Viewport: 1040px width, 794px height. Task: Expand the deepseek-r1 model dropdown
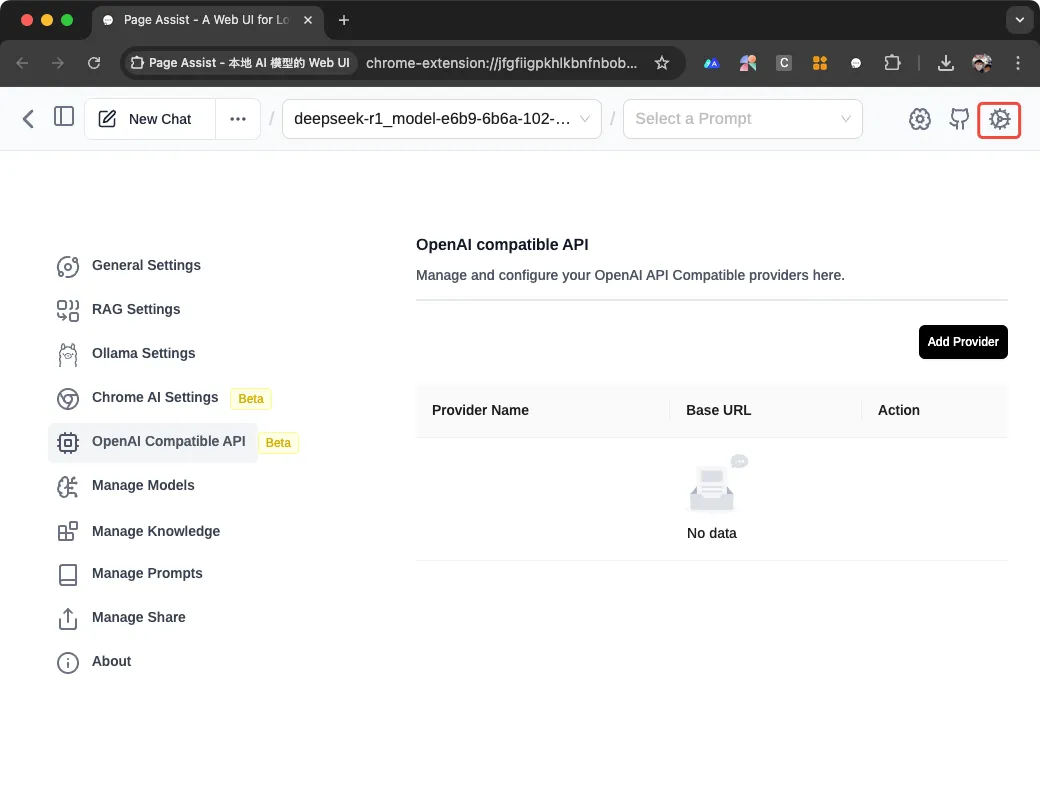click(x=442, y=119)
